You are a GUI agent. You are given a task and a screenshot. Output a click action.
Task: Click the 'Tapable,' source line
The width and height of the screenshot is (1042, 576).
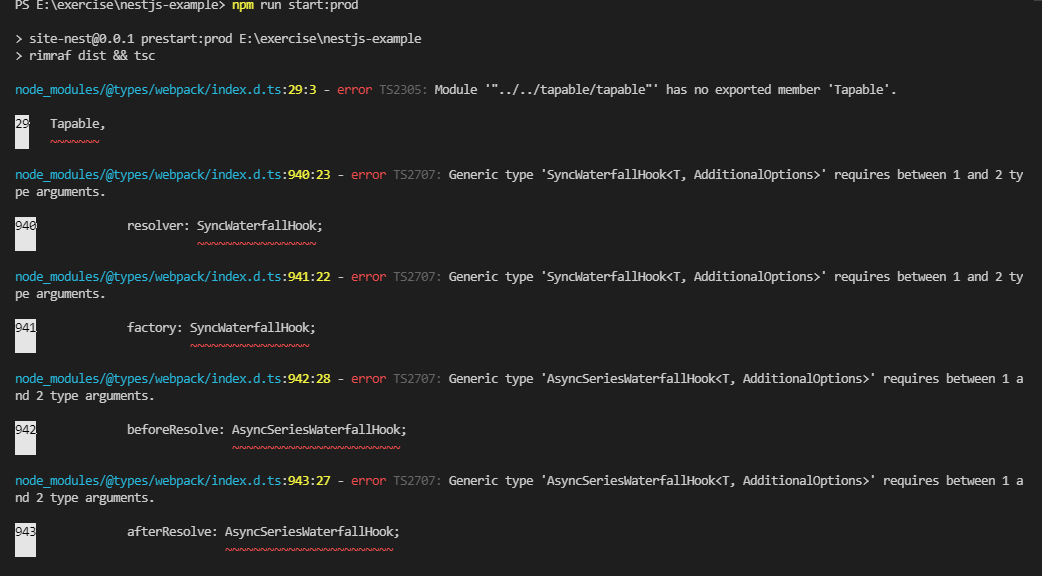pos(78,124)
